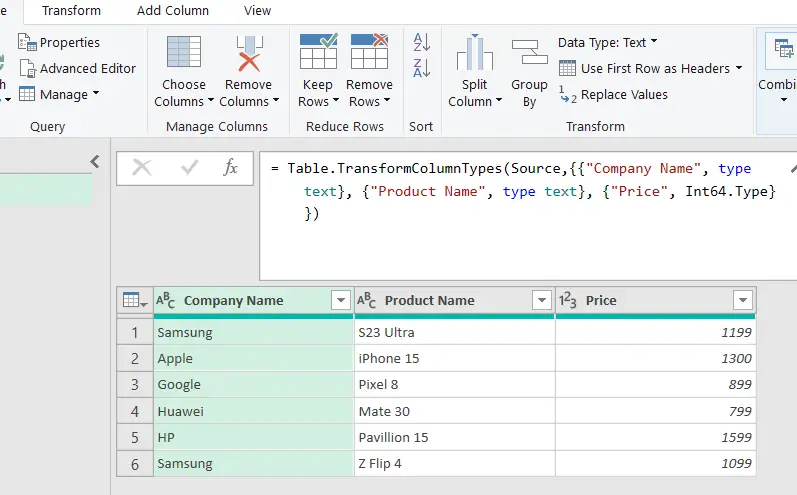
Task: Open the Advanced Editor
Action: (x=78, y=68)
